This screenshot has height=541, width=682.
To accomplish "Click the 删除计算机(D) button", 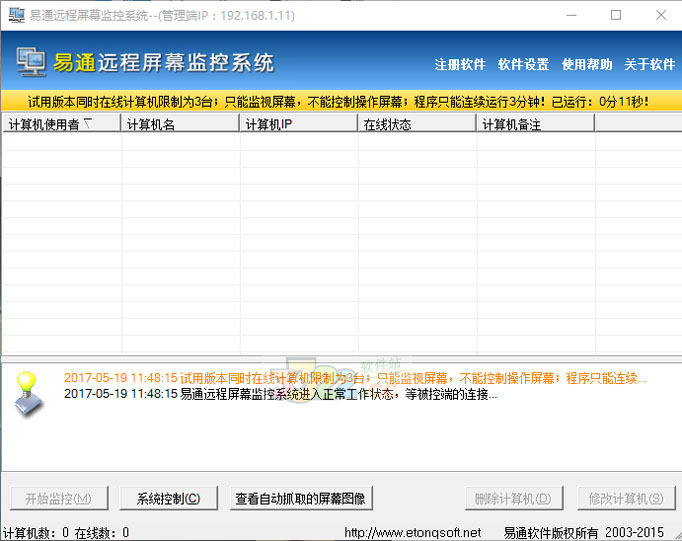I will tap(514, 498).
